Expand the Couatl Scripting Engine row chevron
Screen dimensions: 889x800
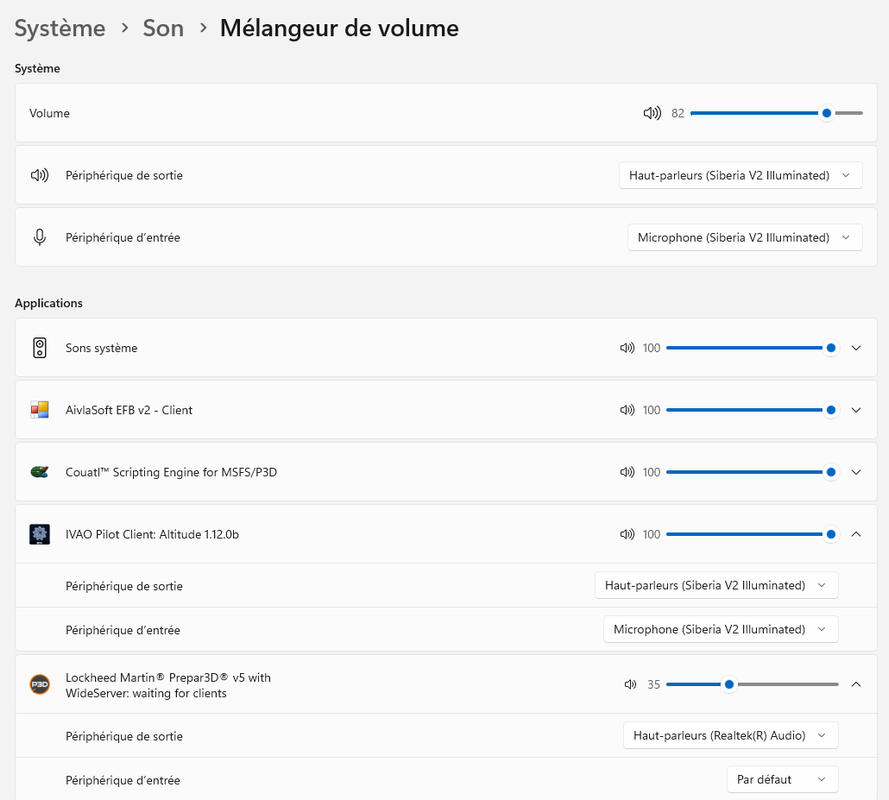tap(856, 472)
